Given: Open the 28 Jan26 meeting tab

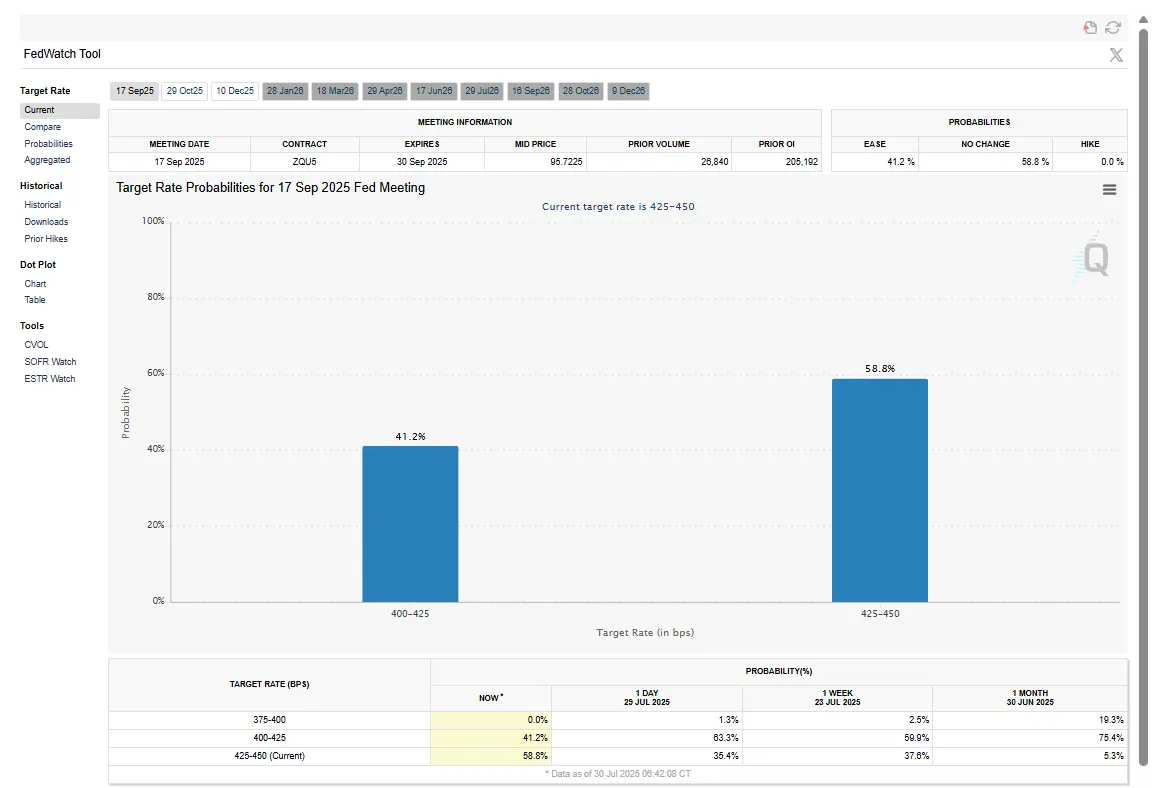Looking at the screenshot, I should (285, 91).
